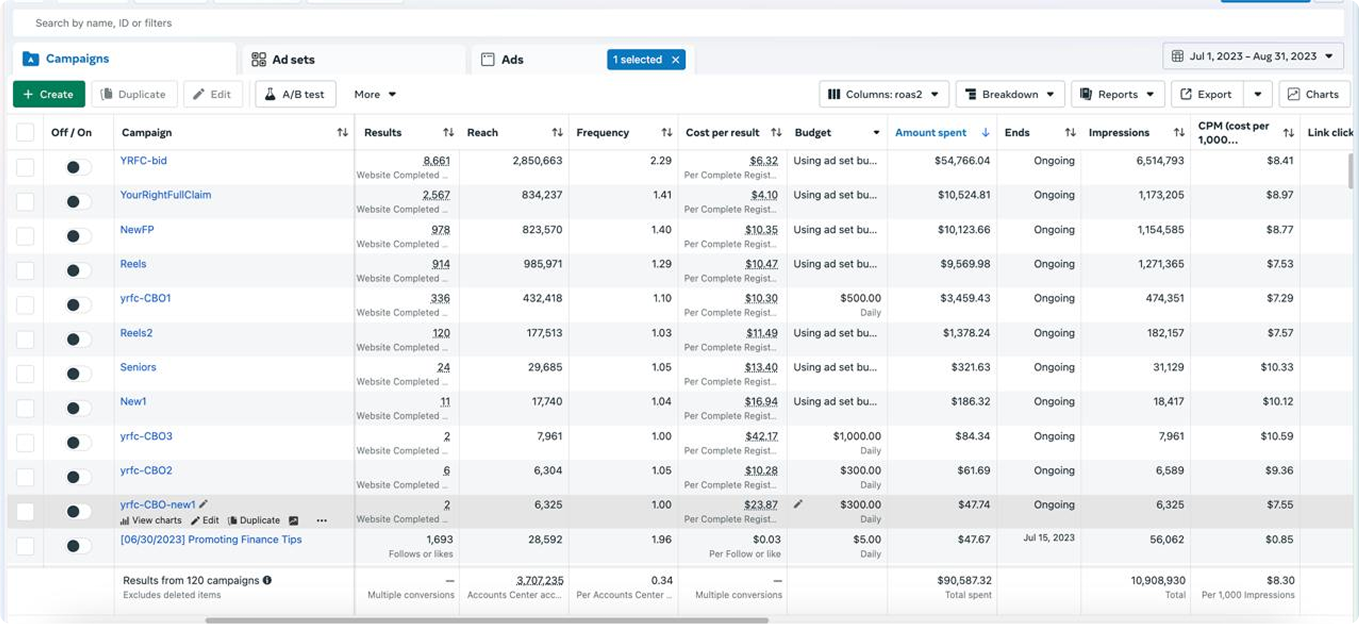Click the Ads tab window icon
The height and width of the screenshot is (624, 1360).
488,59
